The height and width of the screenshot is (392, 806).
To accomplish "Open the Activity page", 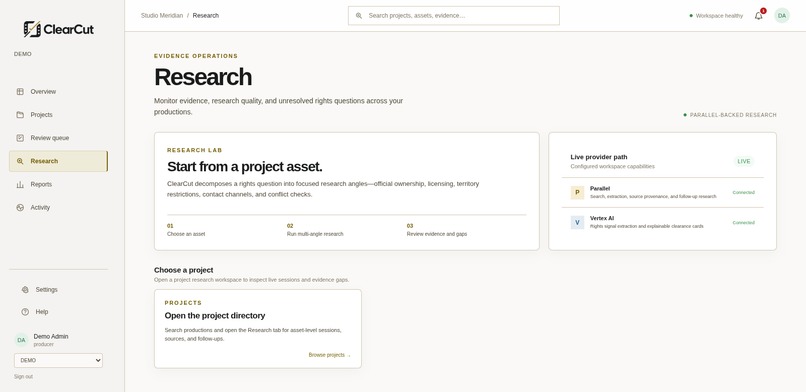I will [x=59, y=208].
